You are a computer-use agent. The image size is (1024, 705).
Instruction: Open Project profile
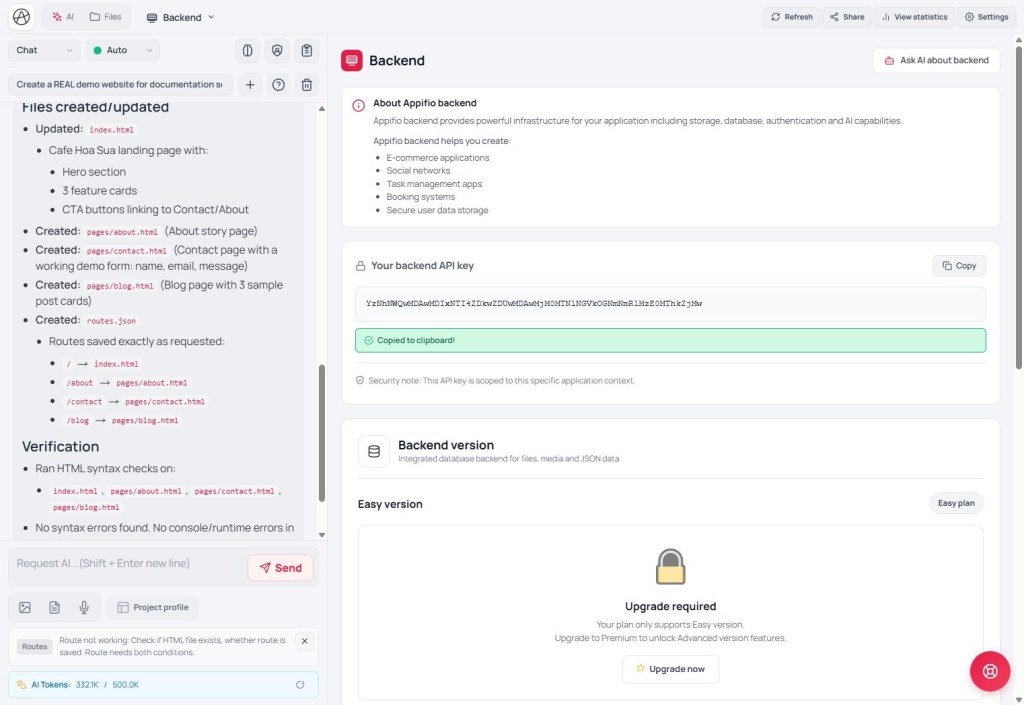pos(153,608)
